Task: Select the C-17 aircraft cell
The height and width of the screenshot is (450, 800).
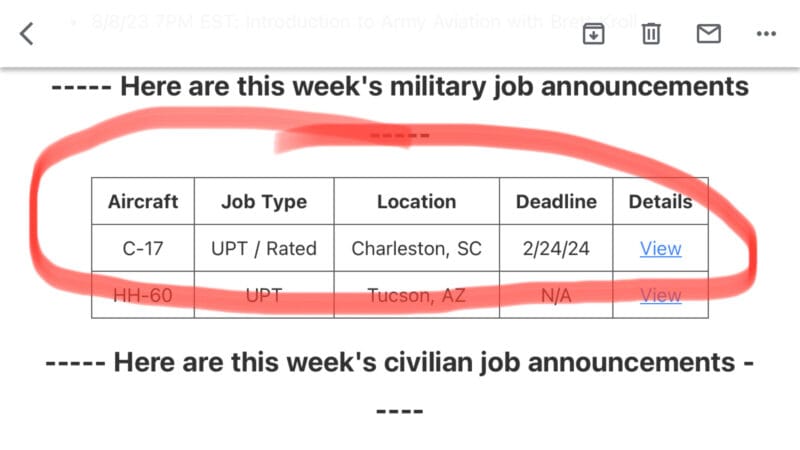Action: [143, 248]
